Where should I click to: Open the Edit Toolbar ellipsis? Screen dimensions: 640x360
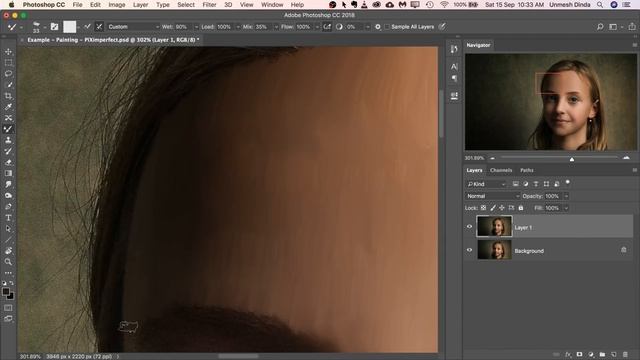[8, 273]
